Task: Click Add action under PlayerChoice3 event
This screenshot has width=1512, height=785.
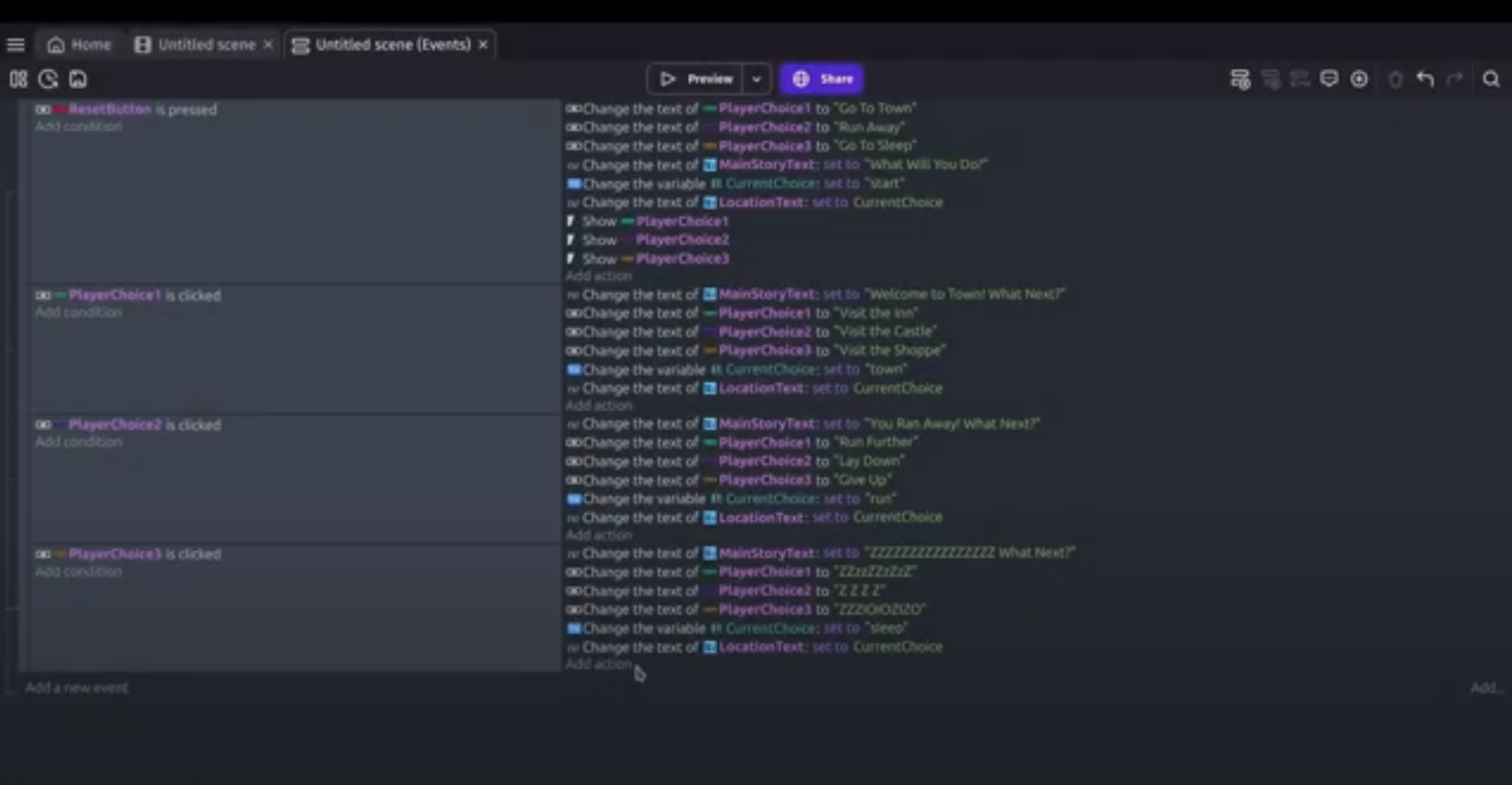Action: (598, 664)
